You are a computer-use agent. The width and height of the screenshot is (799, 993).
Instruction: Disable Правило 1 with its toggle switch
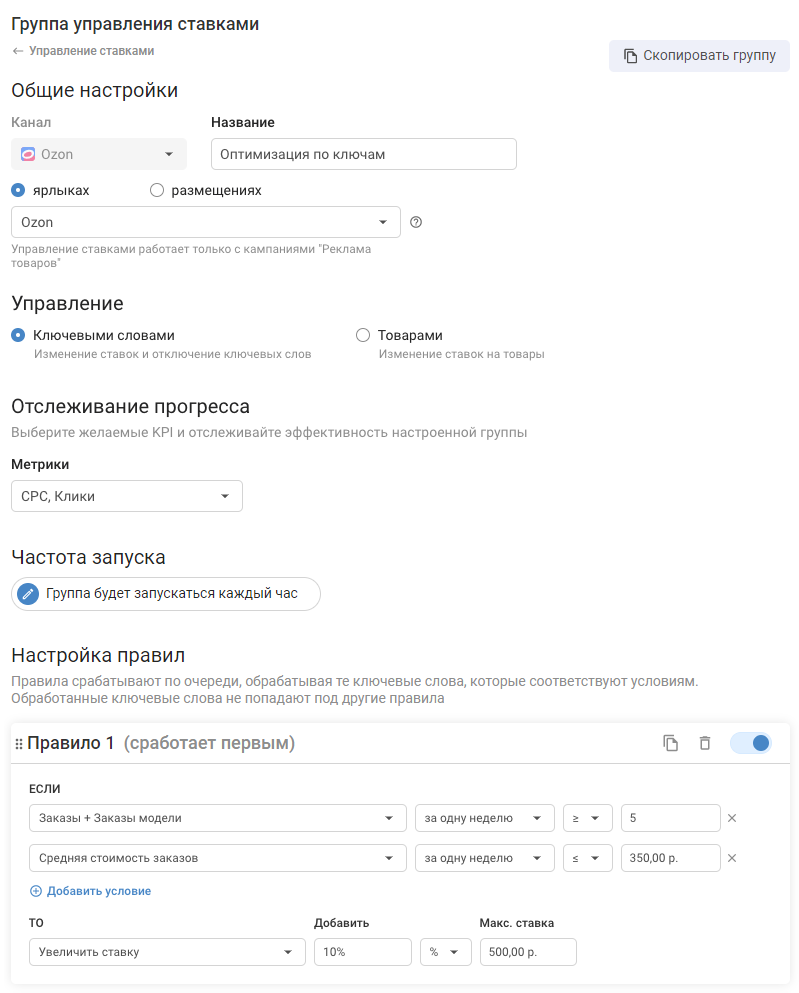point(750,743)
